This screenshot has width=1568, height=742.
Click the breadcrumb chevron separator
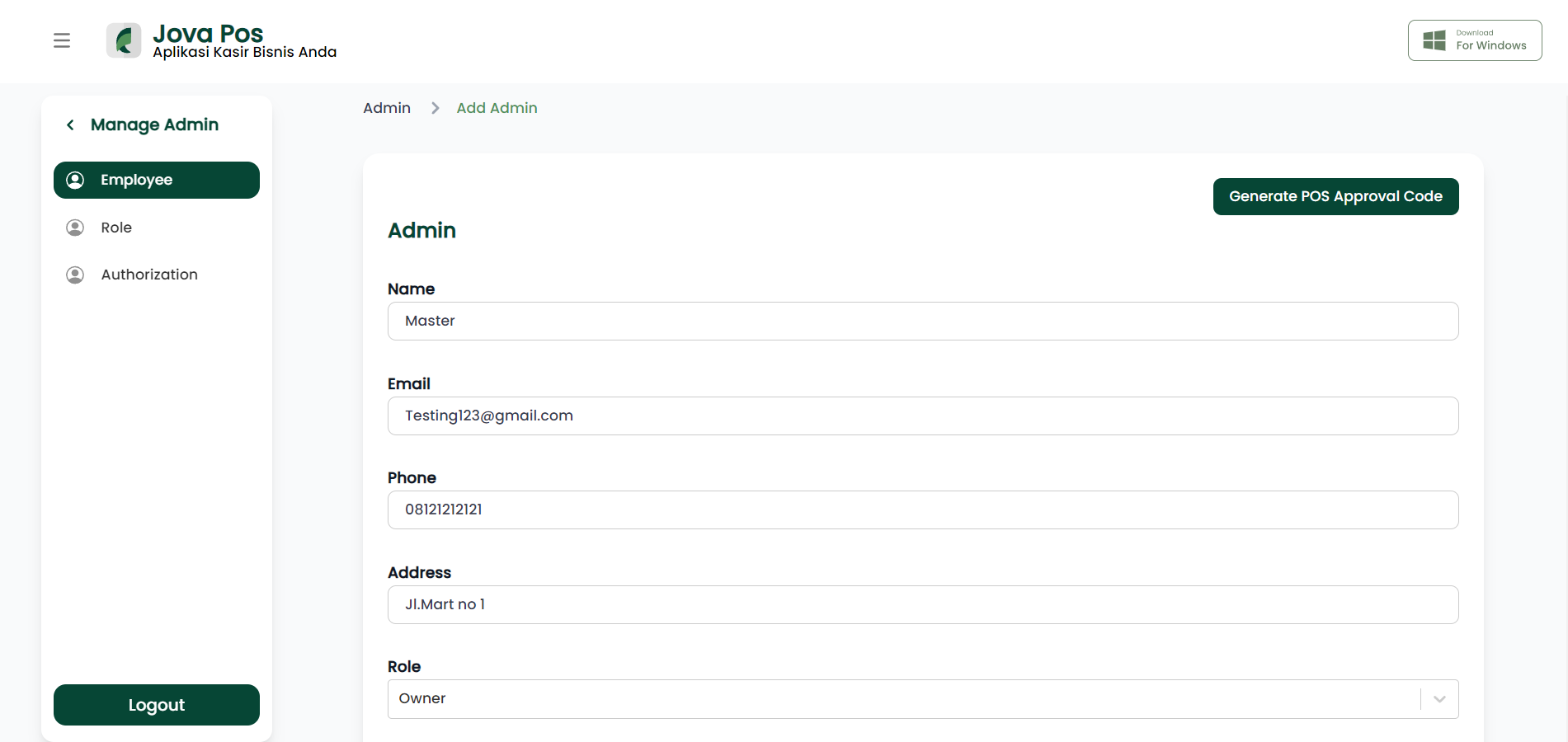[435, 108]
